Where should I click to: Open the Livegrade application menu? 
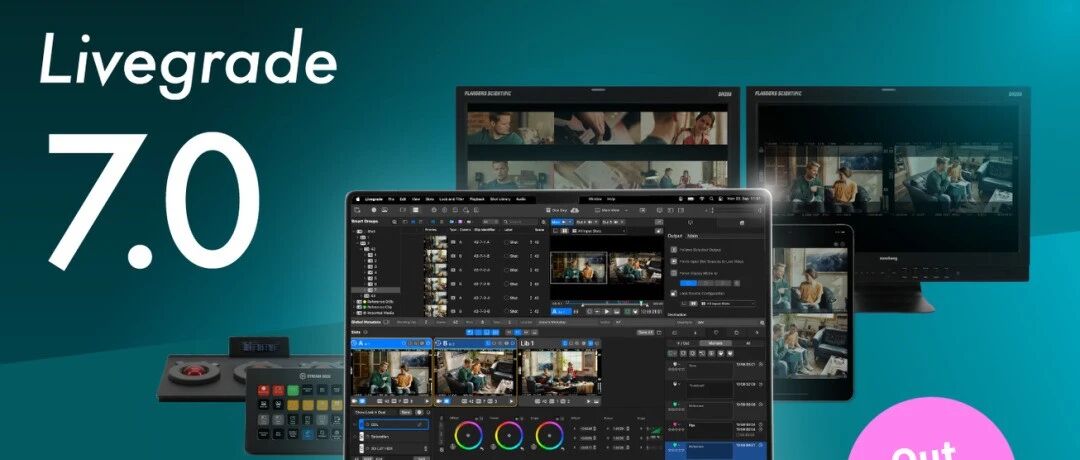click(373, 199)
